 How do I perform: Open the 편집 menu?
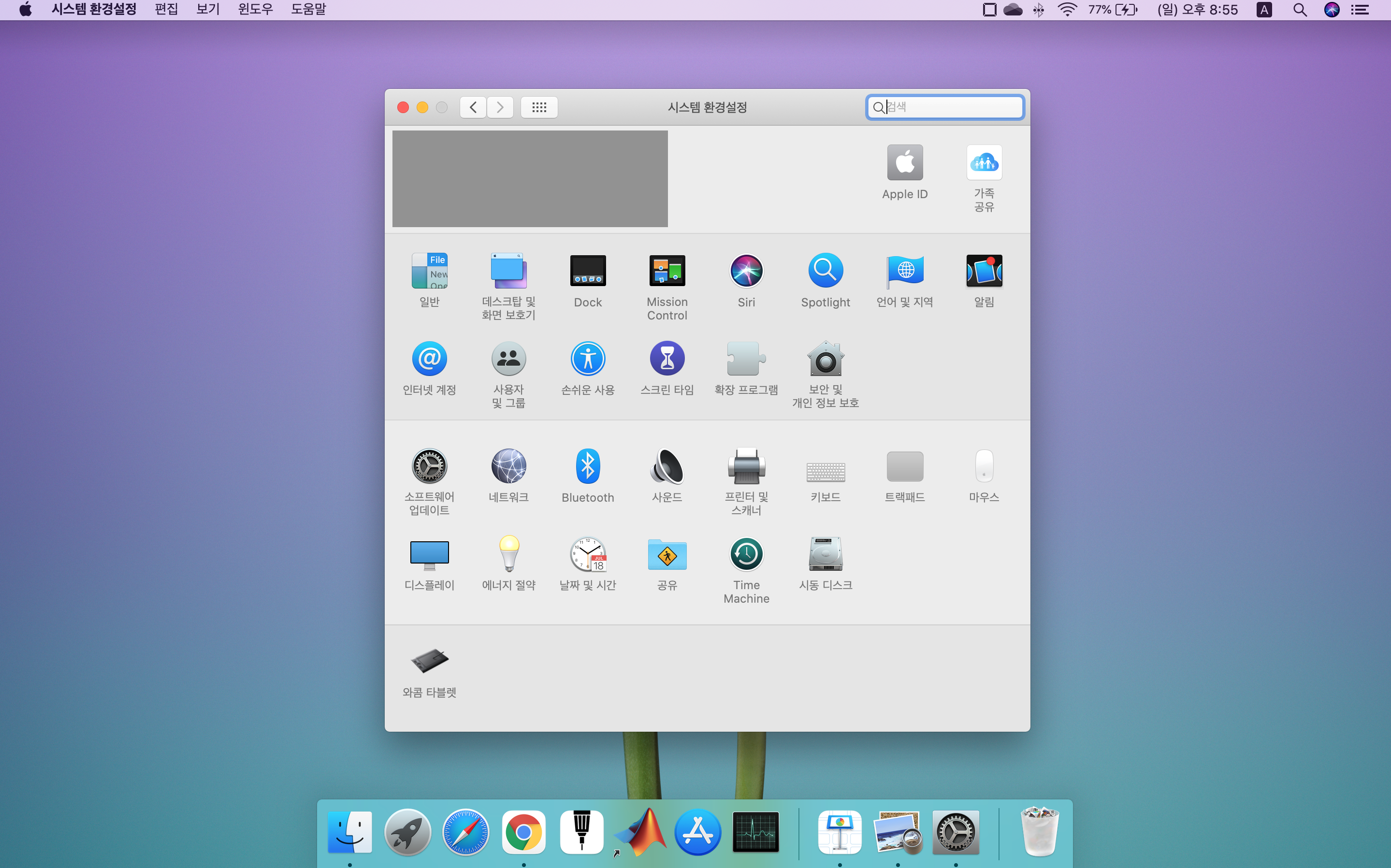point(166,10)
